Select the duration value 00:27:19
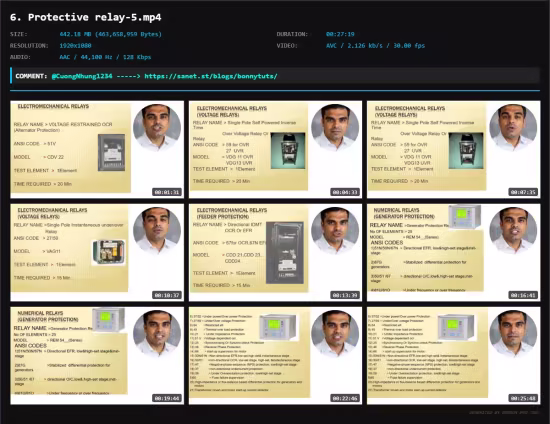 tap(340, 34)
